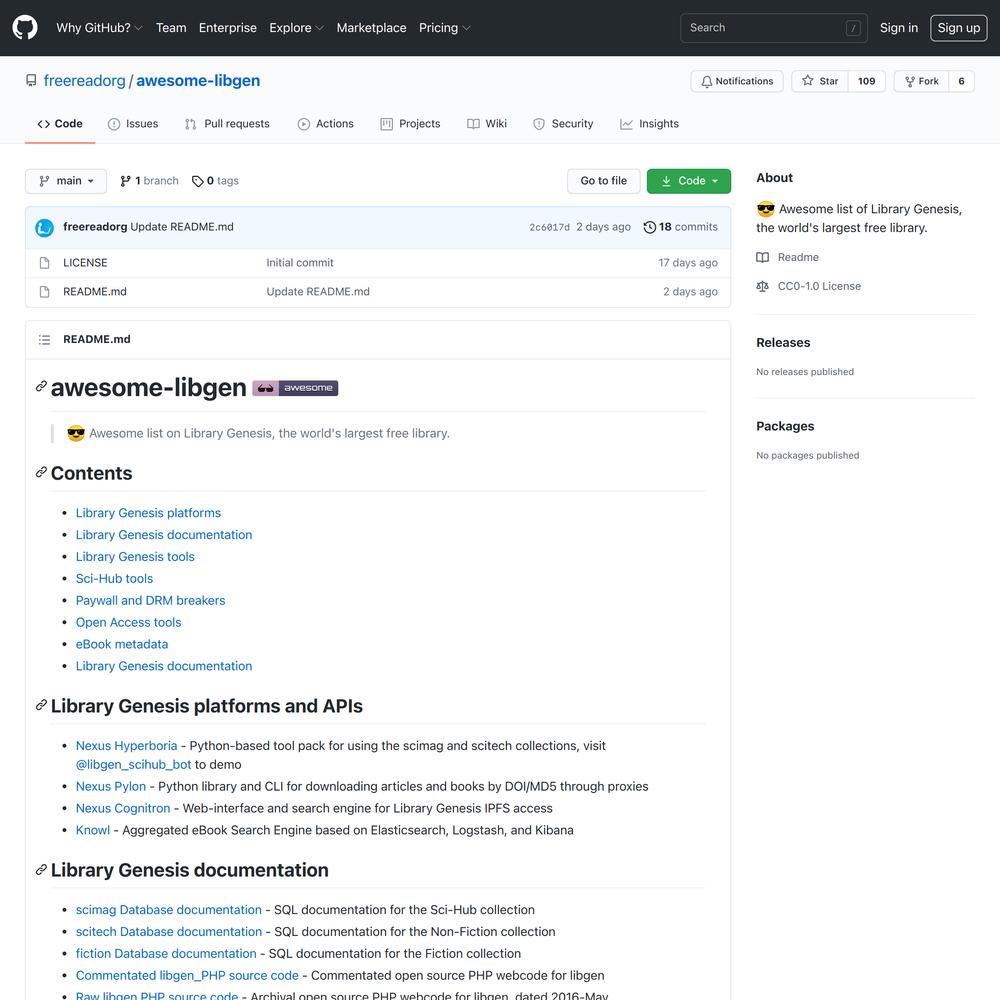Jump to Paywall and DRM breakers section

(x=151, y=600)
